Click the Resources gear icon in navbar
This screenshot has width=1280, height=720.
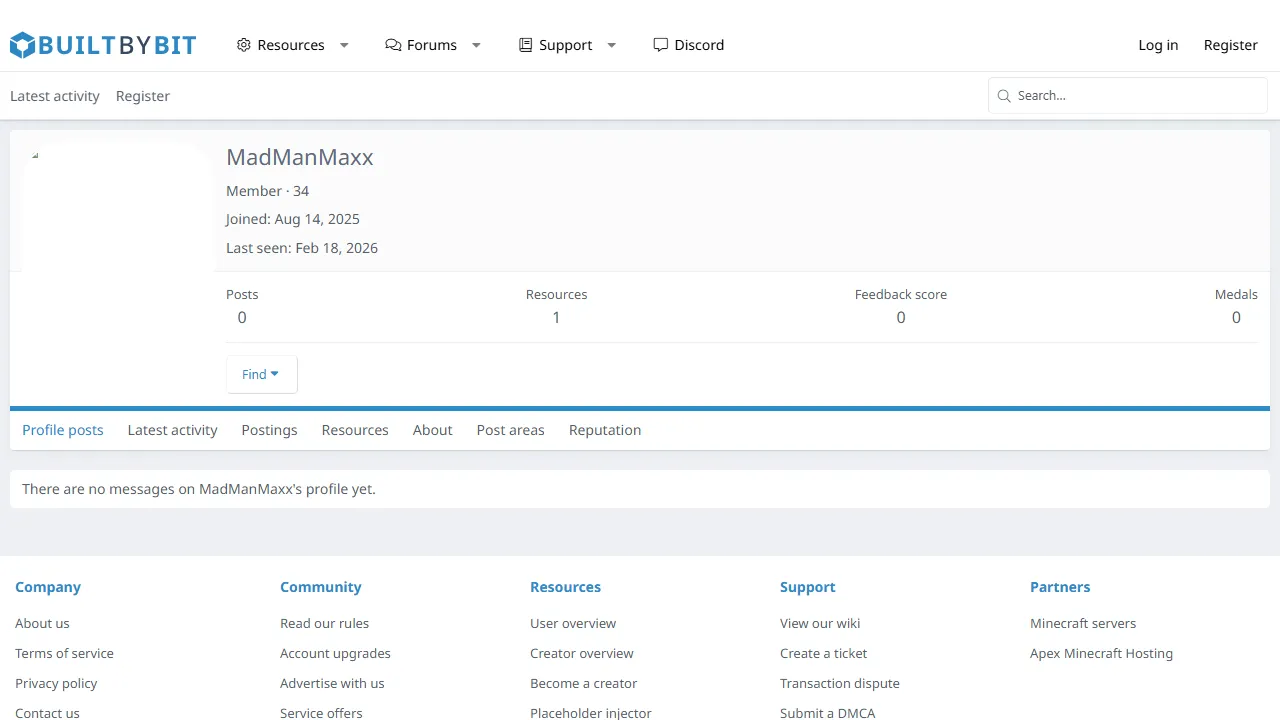[243, 45]
